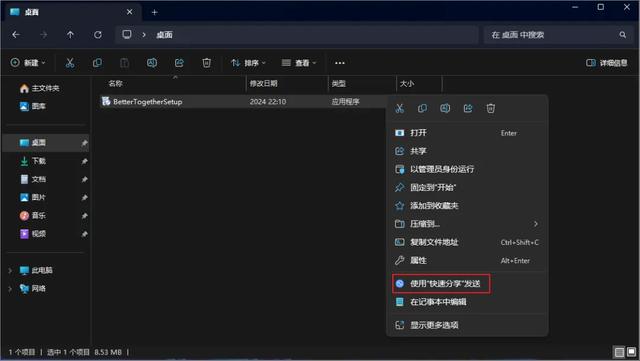Click the Delete trash icon in the toolbar
640x361 pixels.
pyautogui.click(x=207, y=63)
